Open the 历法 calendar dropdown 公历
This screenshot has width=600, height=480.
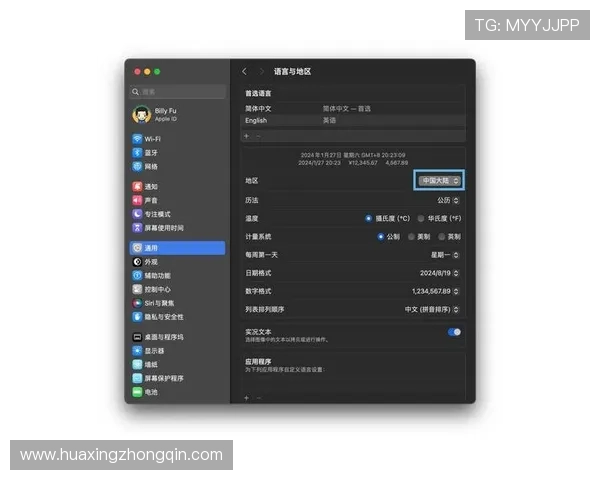[448, 200]
